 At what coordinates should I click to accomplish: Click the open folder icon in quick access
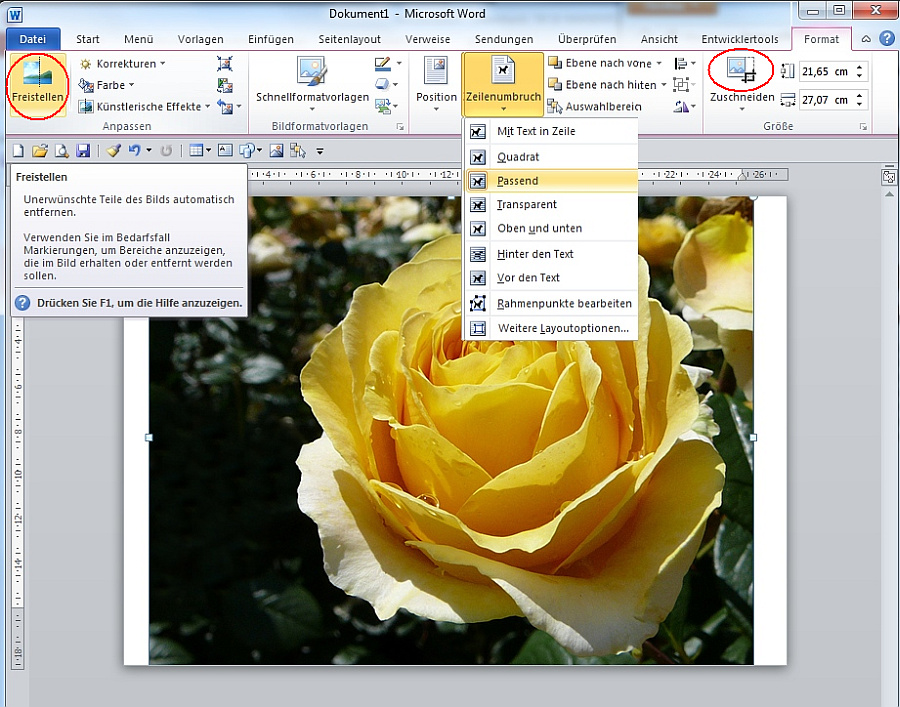coord(40,150)
